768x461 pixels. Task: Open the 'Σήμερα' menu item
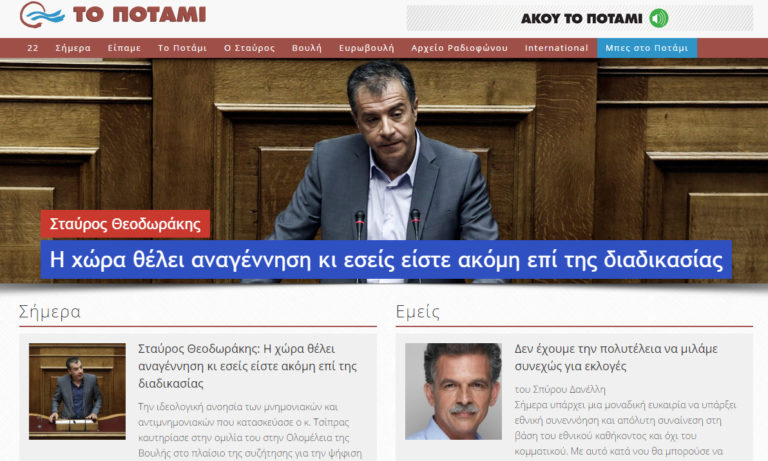pos(73,48)
